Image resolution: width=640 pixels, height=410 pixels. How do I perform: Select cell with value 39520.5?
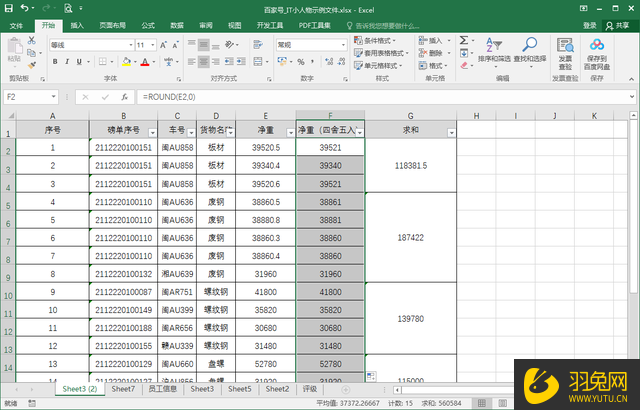click(x=265, y=147)
